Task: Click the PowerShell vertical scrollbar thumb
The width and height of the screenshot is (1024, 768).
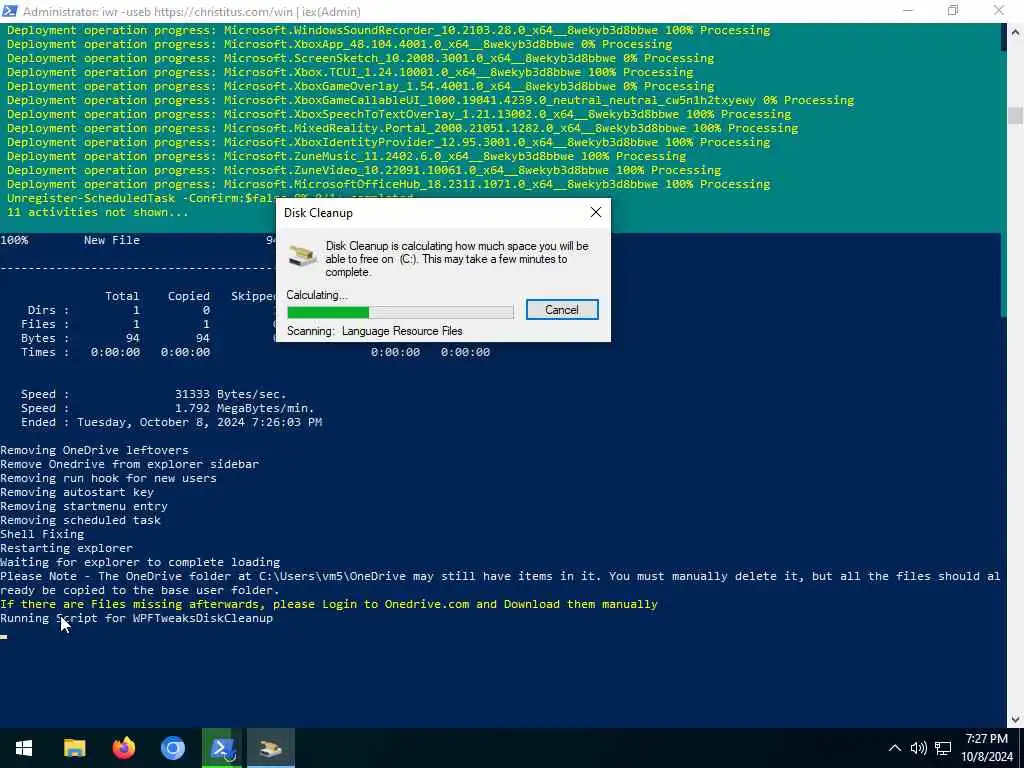Action: tap(1016, 115)
